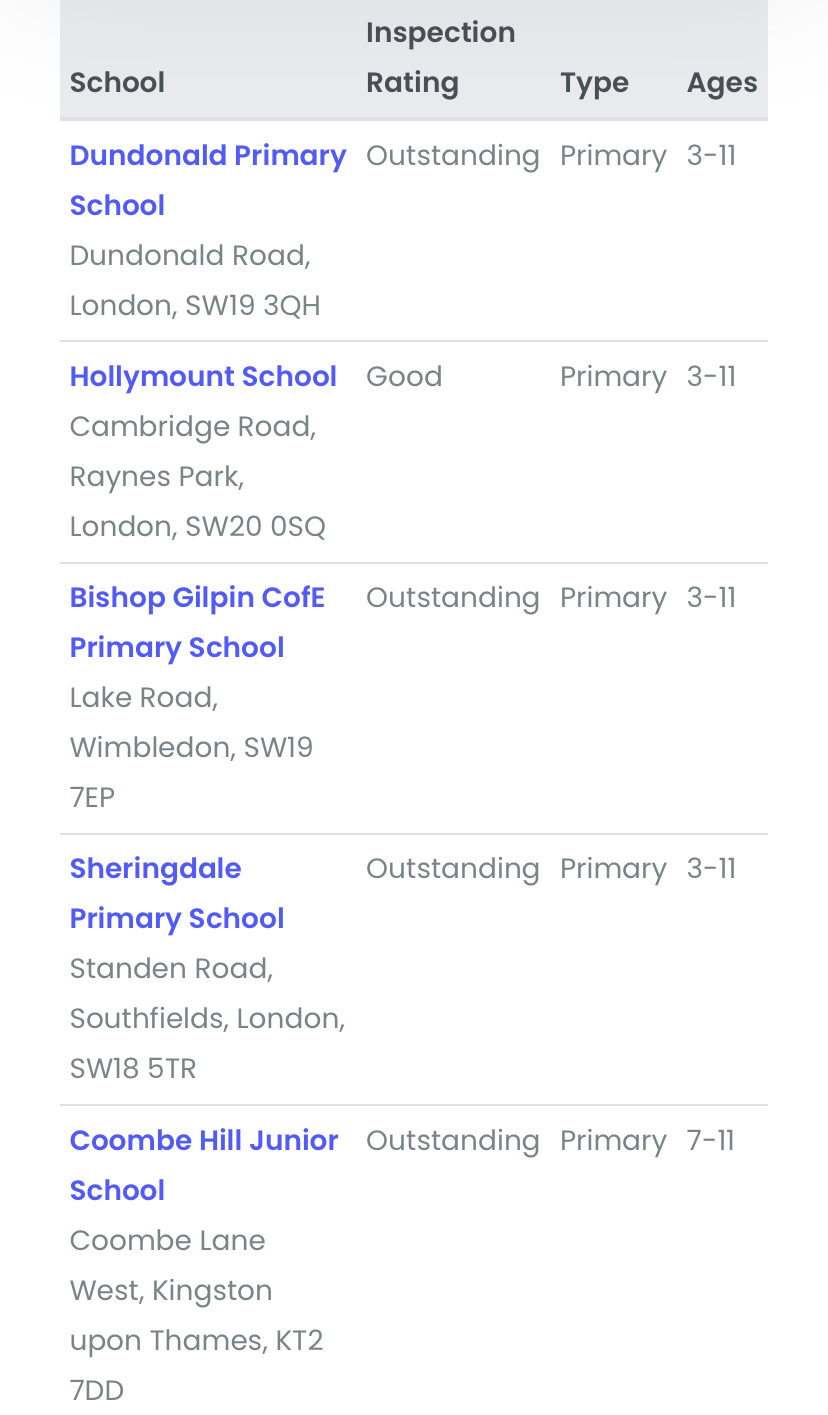Visit Bishop Gilpin CofE Primary School page
The image size is (828, 1415).
pyautogui.click(x=197, y=622)
